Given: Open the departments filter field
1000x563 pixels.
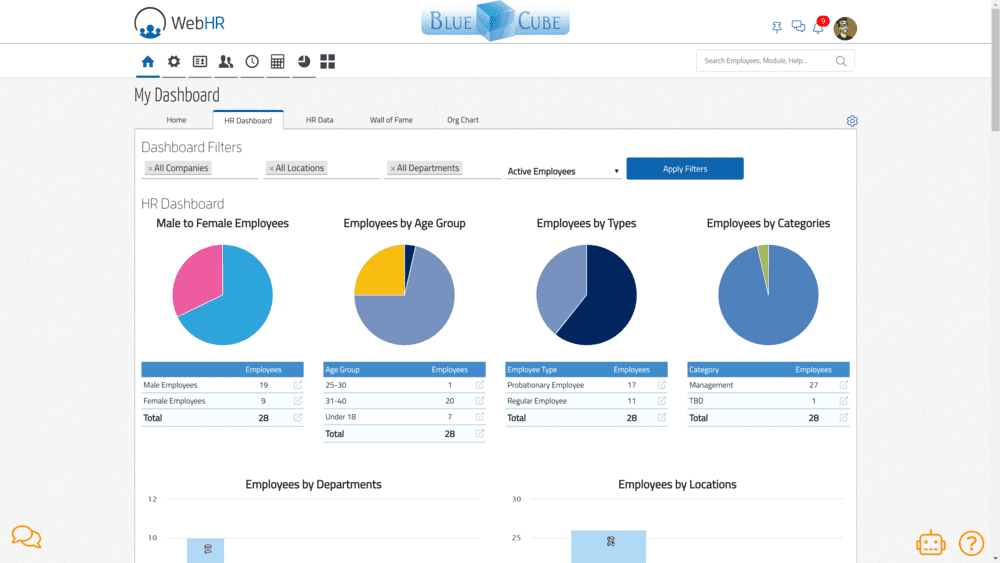Looking at the screenshot, I should tap(442, 169).
